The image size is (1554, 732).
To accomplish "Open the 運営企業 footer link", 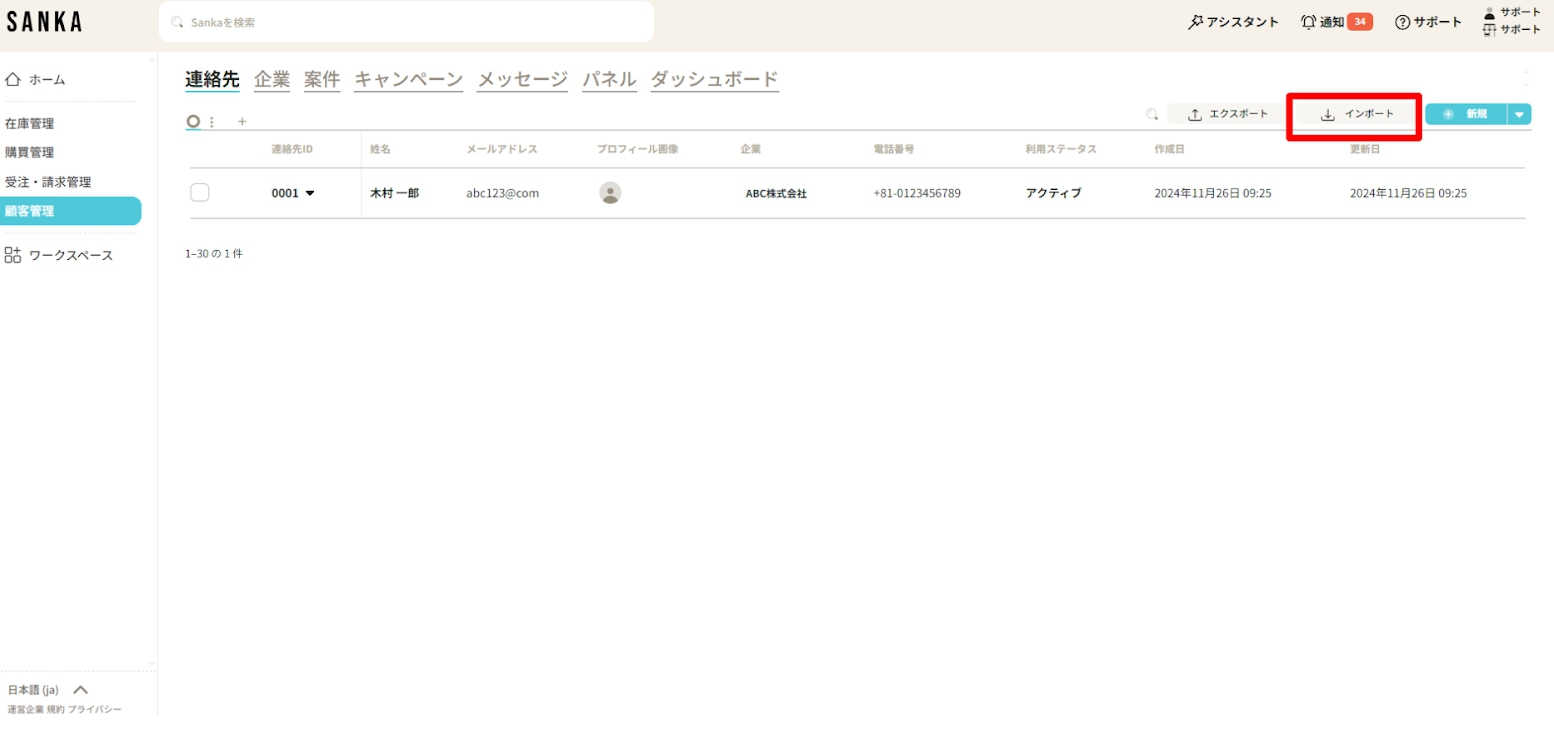I will [x=25, y=709].
